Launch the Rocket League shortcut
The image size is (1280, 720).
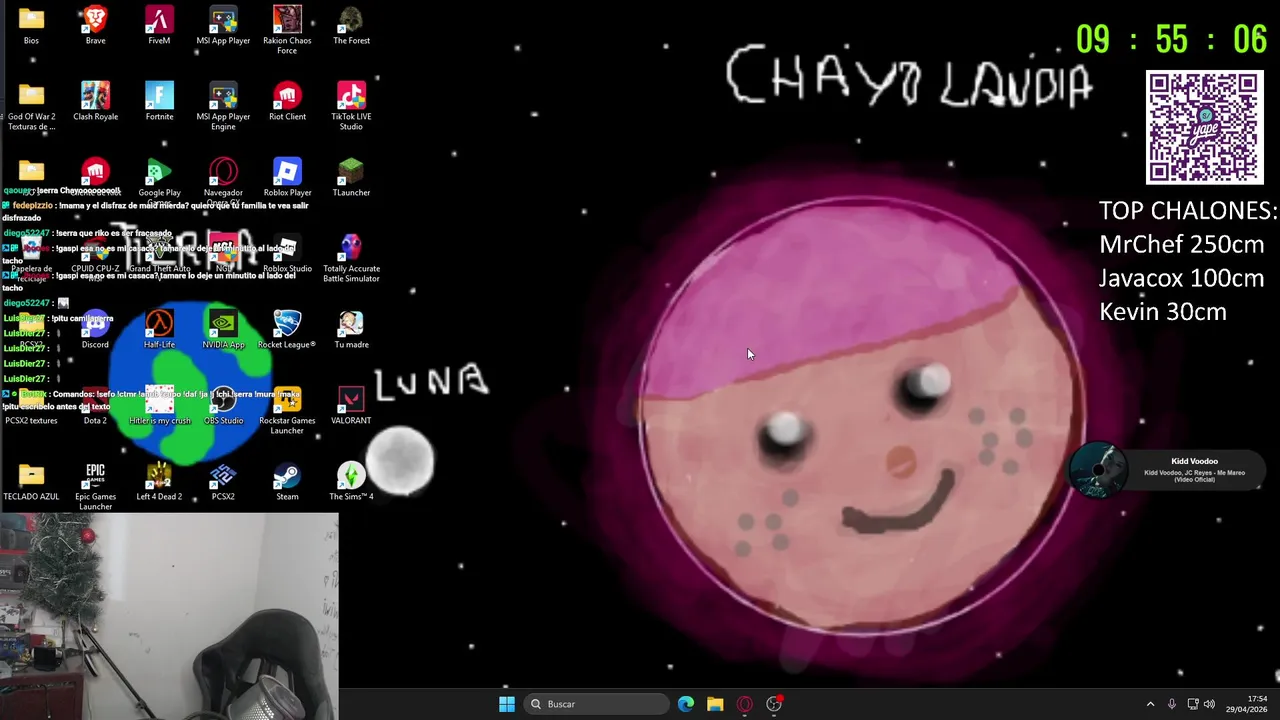tap(287, 330)
